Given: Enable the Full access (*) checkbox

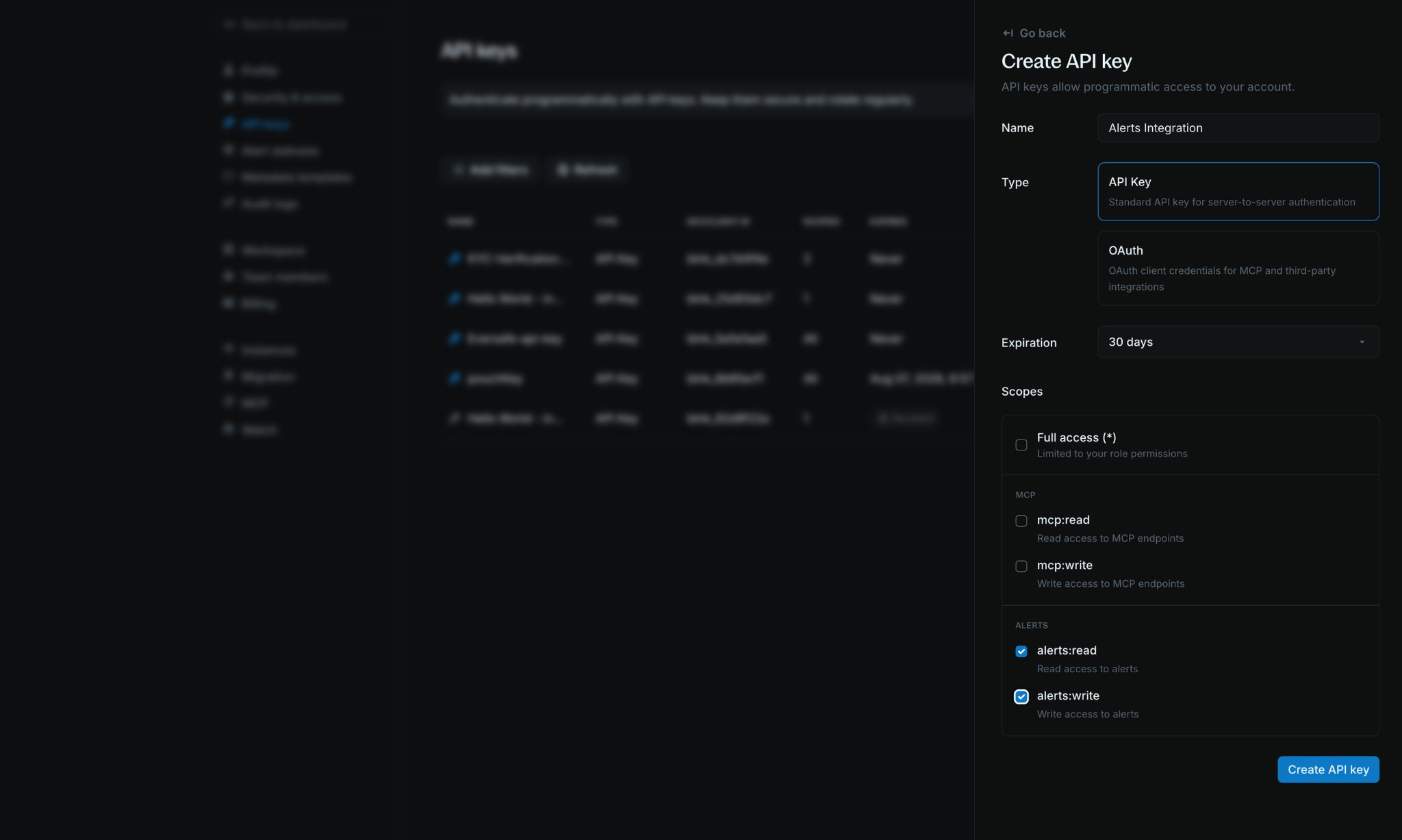Looking at the screenshot, I should (x=1021, y=445).
